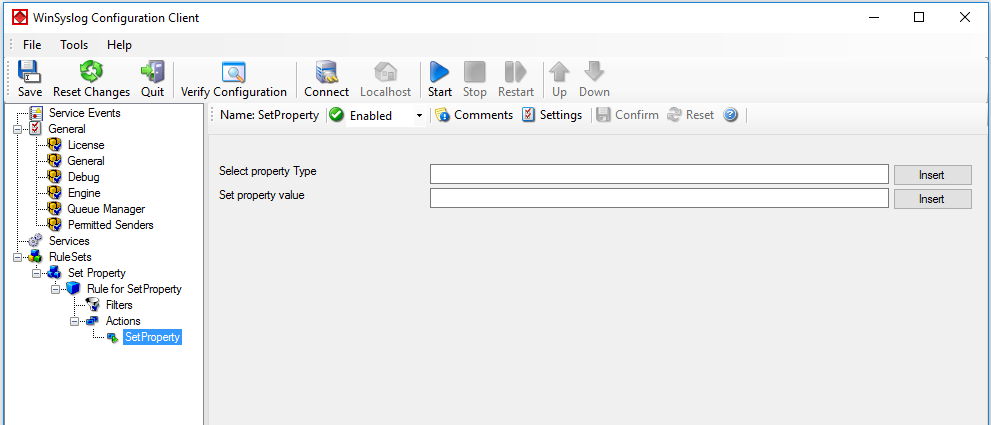This screenshot has width=991, height=425.
Task: Click the Down arrow toolbar icon
Action: click(594, 71)
